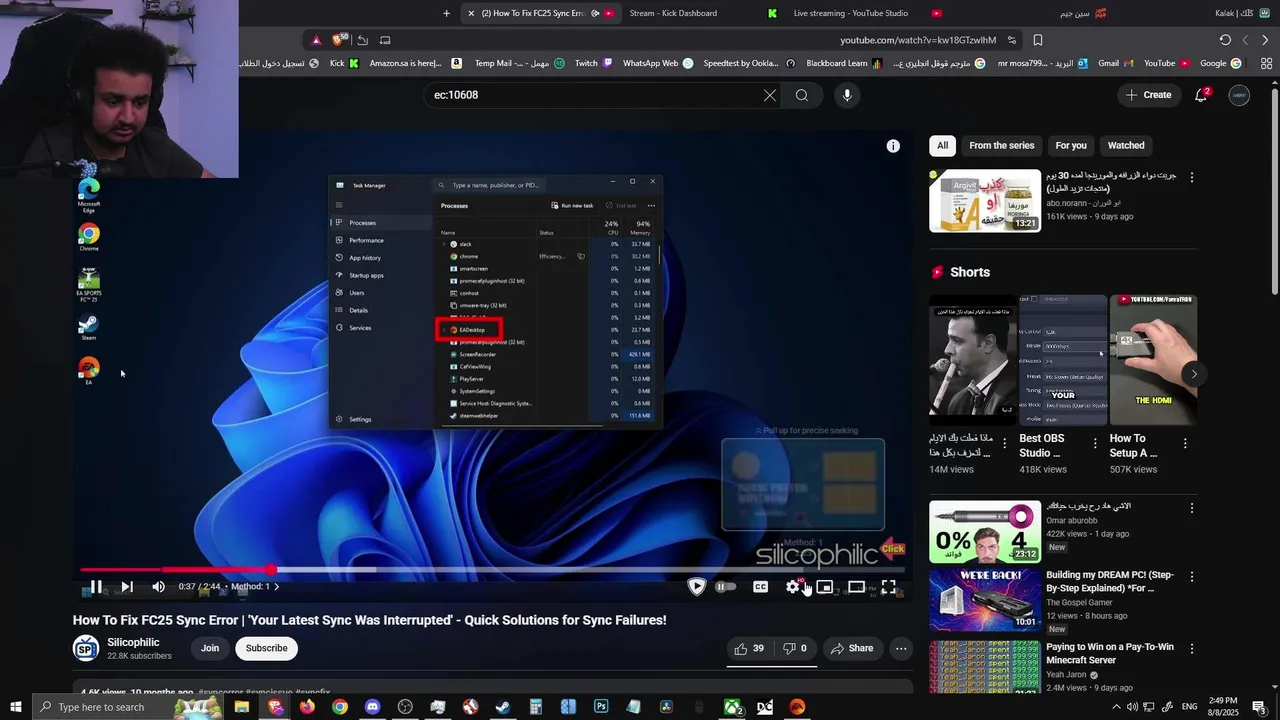Viewport: 1280px width, 720px height.
Task: Open options for 'How To Setup A' short
Action: pos(1185,443)
